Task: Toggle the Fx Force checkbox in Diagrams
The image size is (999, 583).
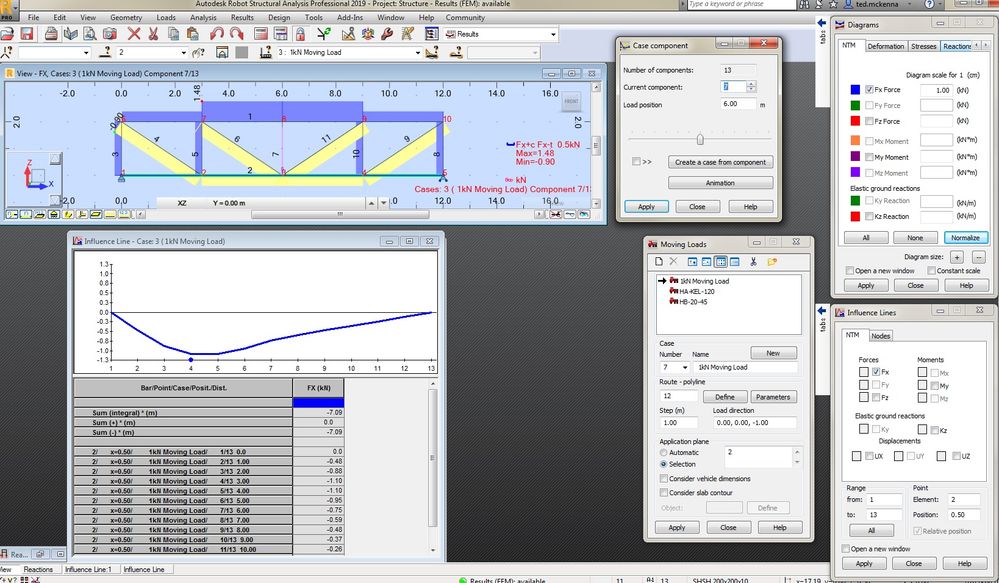Action: tap(869, 90)
